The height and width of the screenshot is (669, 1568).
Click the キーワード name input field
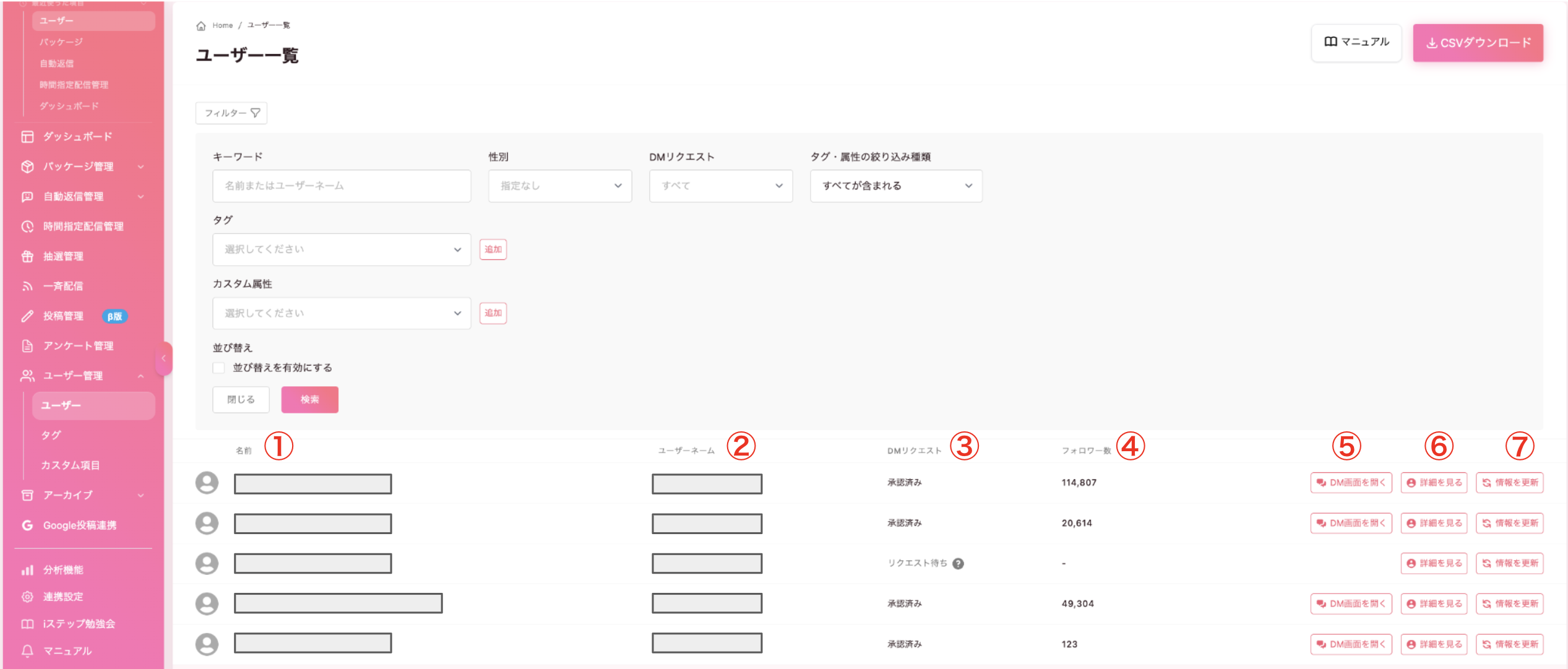click(342, 186)
